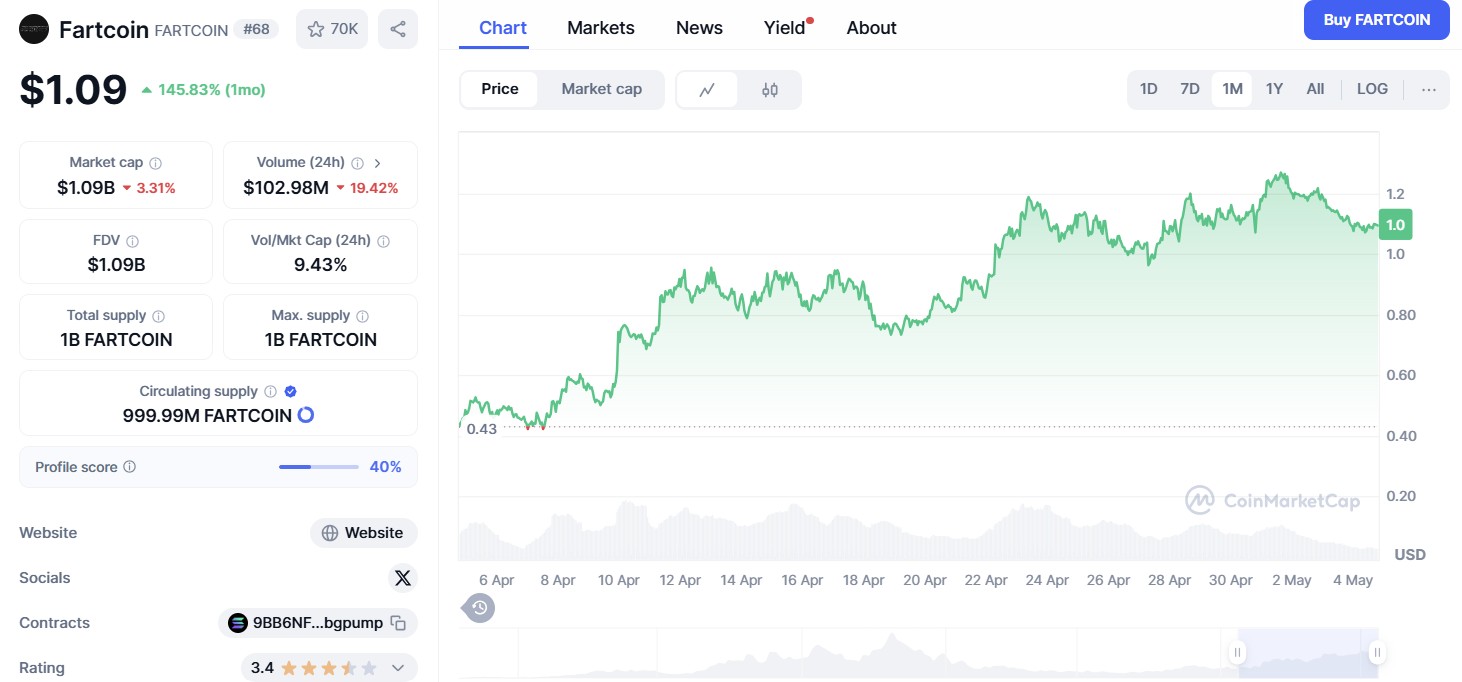The image size is (1462, 682).
Task: Show Vol/Mkt Cap (24h) info icon
Action: 384,241
